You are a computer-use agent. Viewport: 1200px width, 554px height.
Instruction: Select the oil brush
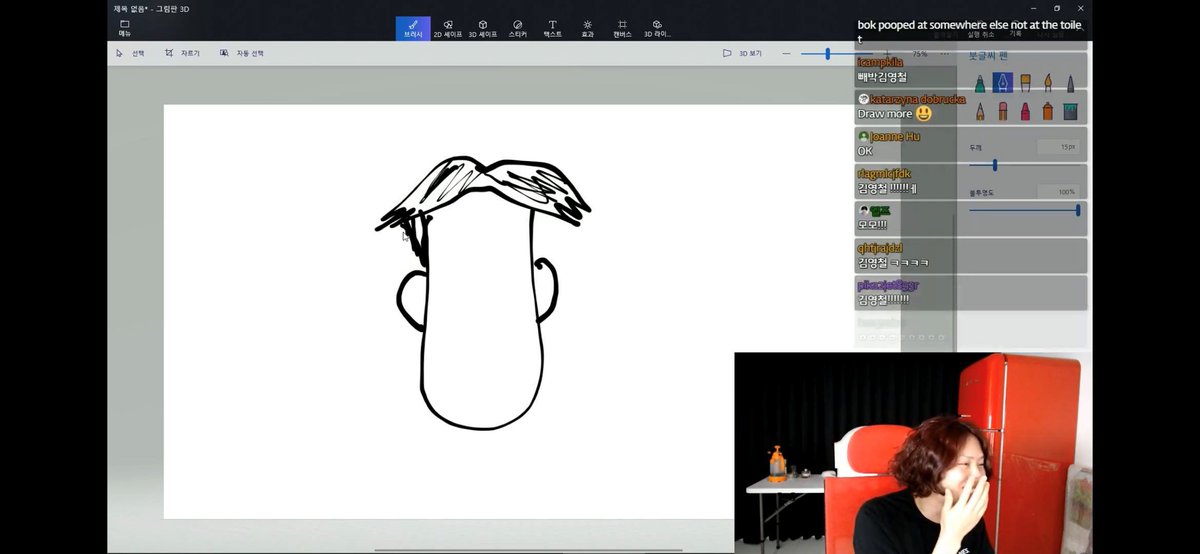(x=1026, y=82)
